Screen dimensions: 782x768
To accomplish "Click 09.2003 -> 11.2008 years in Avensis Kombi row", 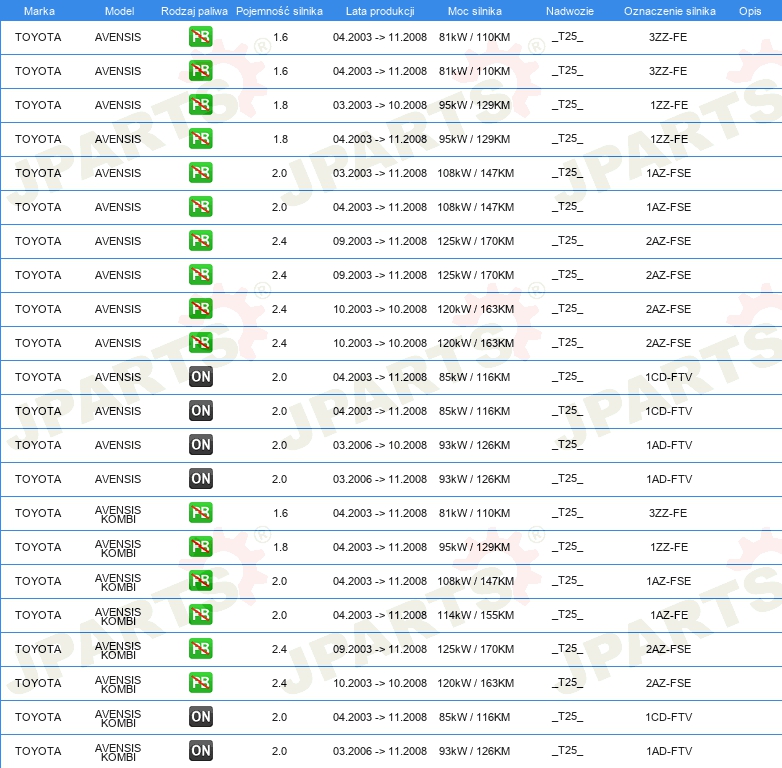I will tap(380, 649).
